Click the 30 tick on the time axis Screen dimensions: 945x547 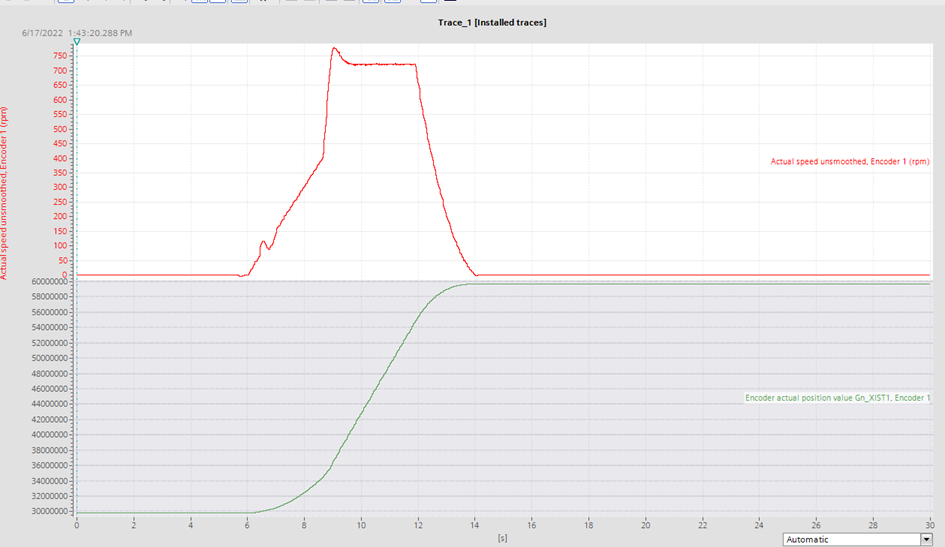point(930,525)
